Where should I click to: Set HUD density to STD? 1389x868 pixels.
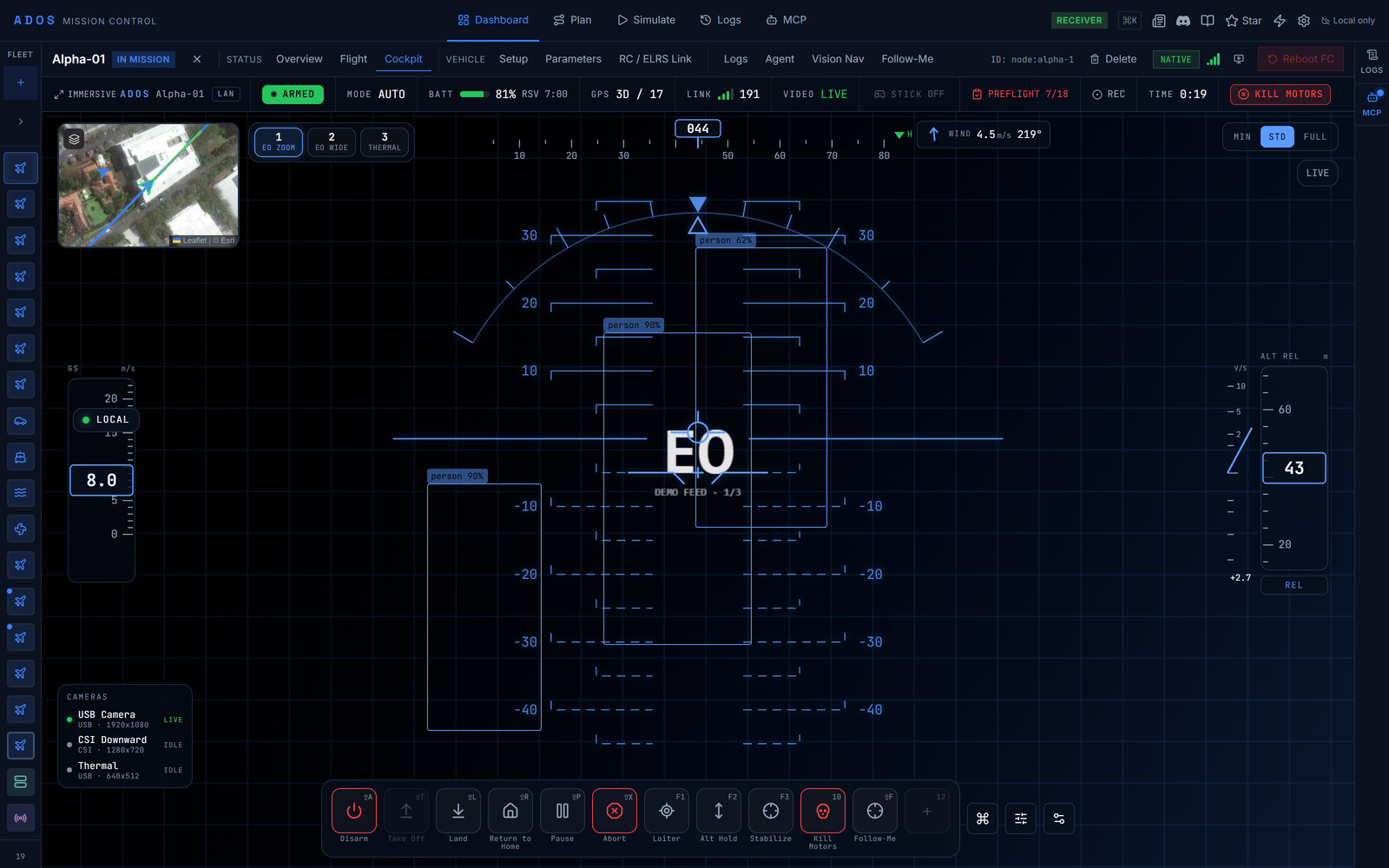click(1277, 137)
